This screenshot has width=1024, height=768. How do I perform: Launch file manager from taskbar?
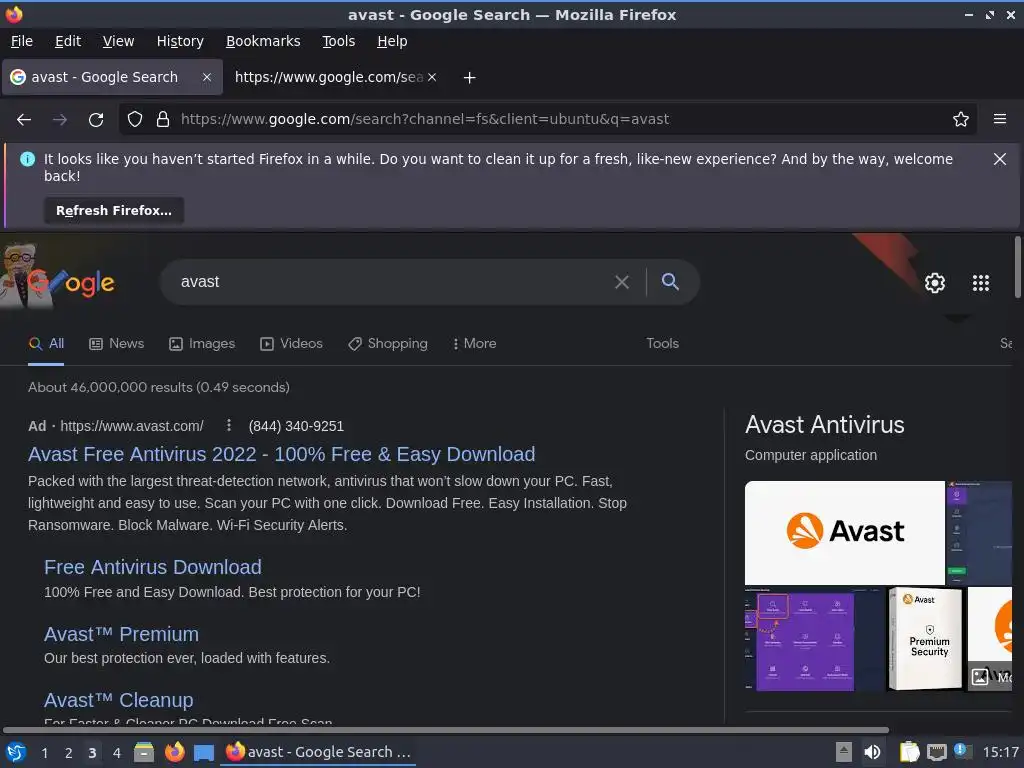(144, 752)
